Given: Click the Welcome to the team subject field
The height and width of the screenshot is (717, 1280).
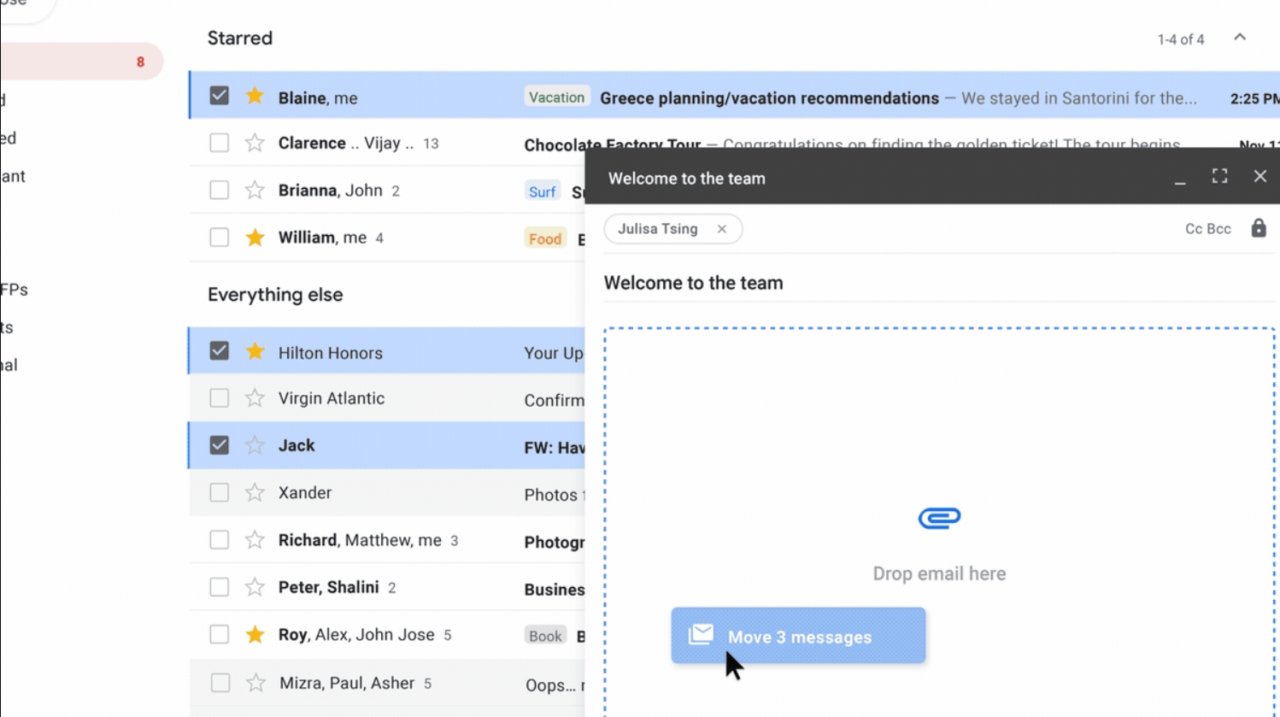Looking at the screenshot, I should pyautogui.click(x=900, y=283).
